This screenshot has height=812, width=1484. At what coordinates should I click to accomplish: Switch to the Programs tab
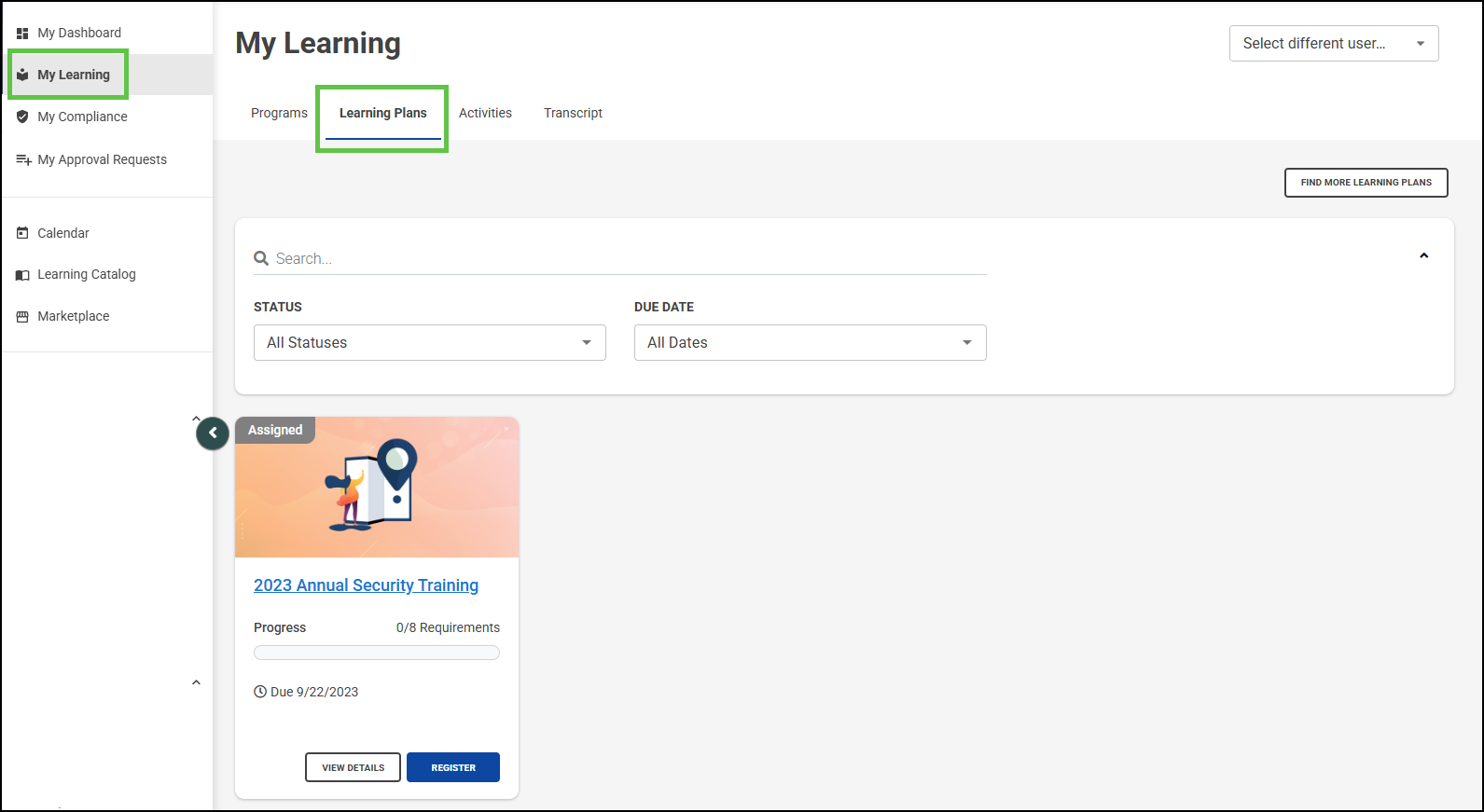tap(279, 113)
